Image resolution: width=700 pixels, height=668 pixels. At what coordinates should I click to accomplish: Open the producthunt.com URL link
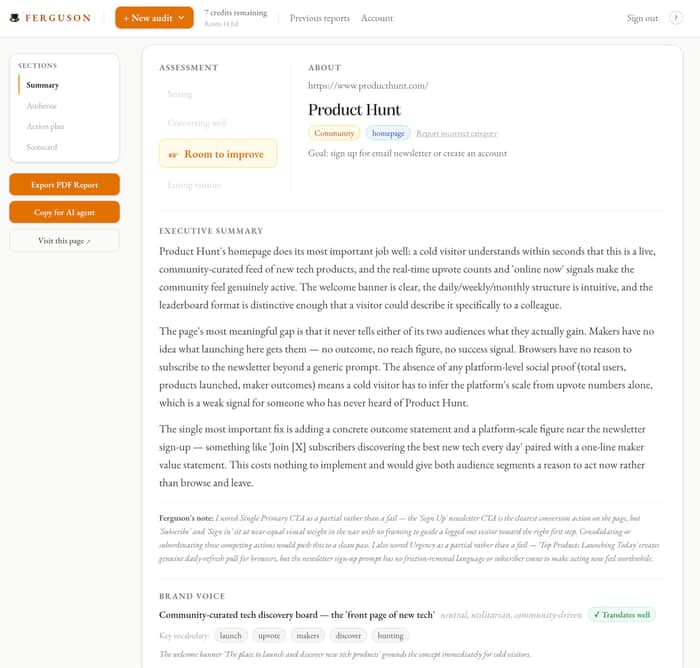tap(368, 85)
